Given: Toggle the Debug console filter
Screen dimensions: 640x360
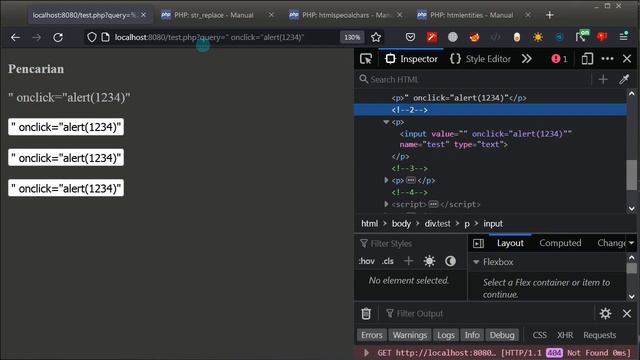Looking at the screenshot, I should [x=502, y=335].
